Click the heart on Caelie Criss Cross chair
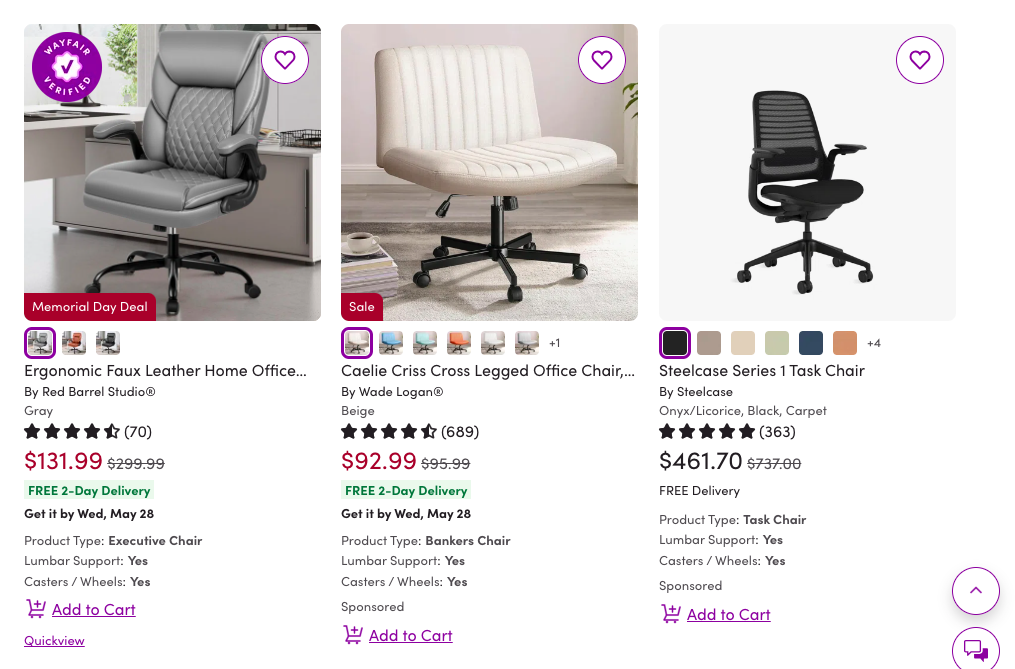The image size is (1015, 669). pyautogui.click(x=602, y=60)
